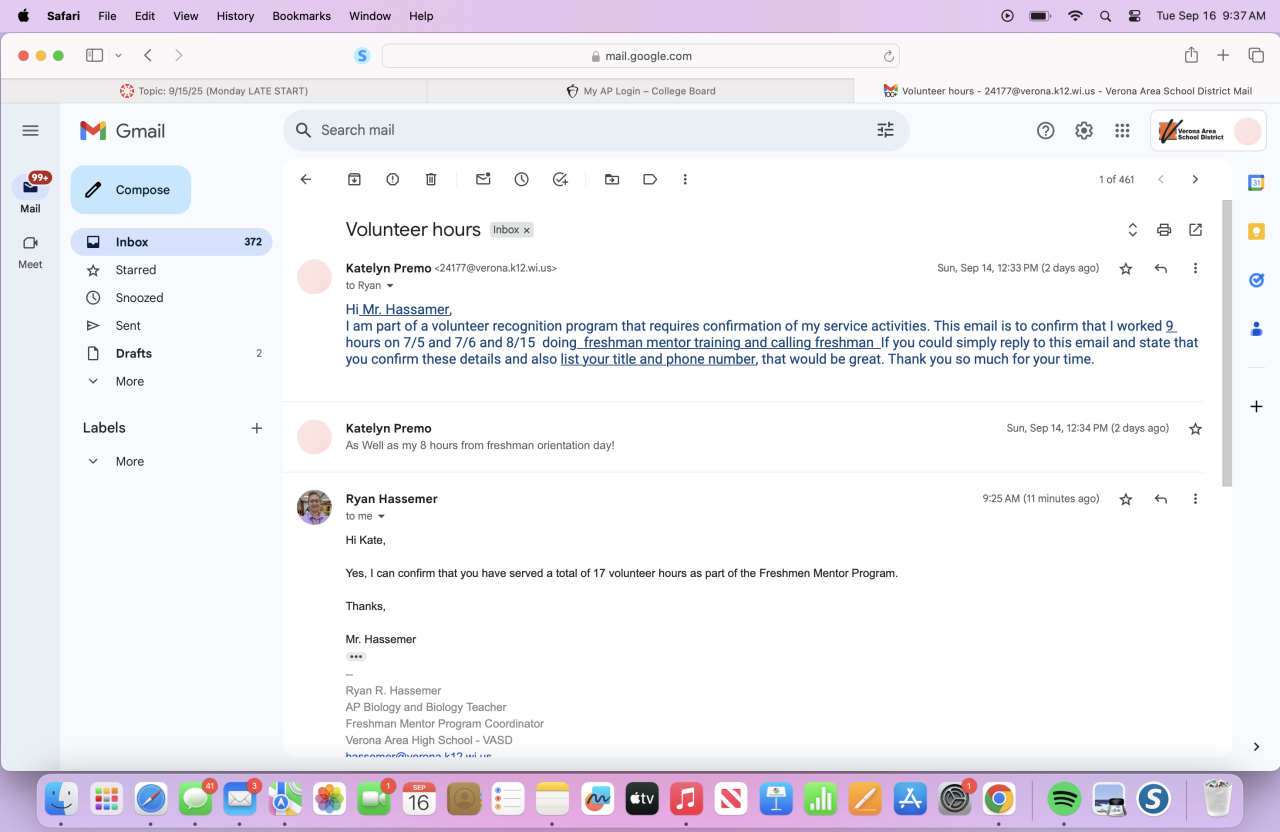The height and width of the screenshot is (832, 1280).
Task: Click the Compose button
Action: point(130,190)
